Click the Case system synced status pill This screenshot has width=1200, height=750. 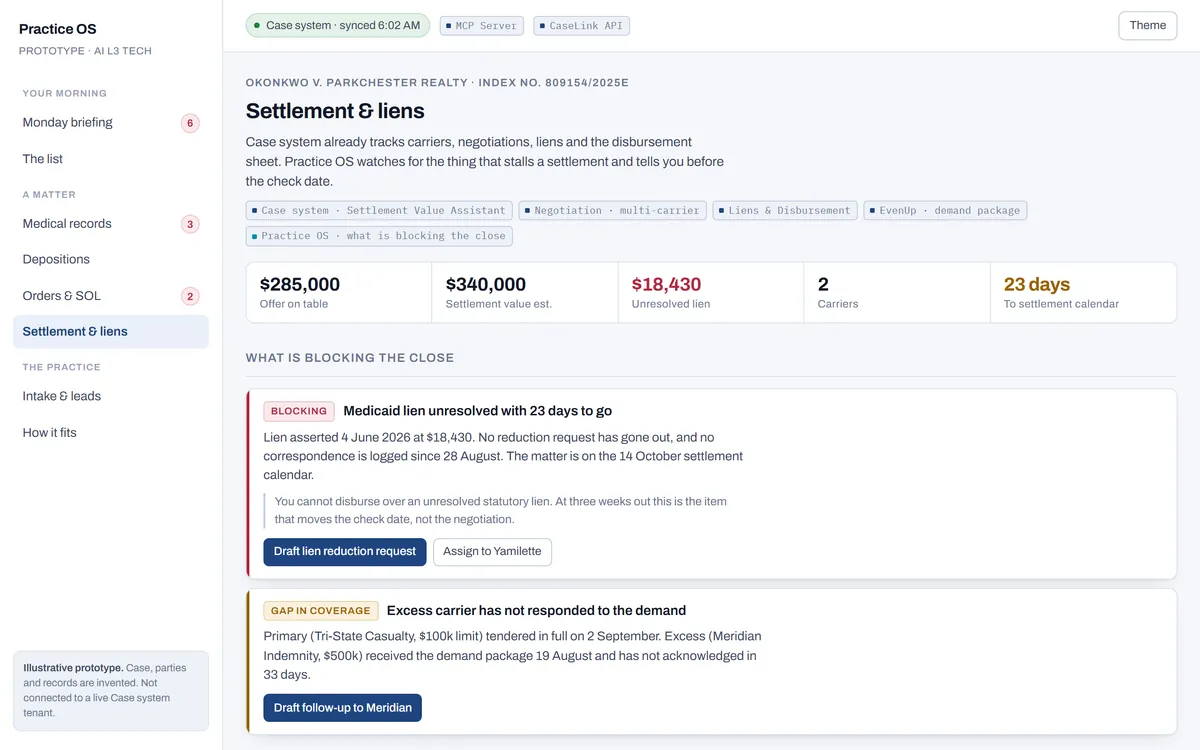click(x=338, y=26)
